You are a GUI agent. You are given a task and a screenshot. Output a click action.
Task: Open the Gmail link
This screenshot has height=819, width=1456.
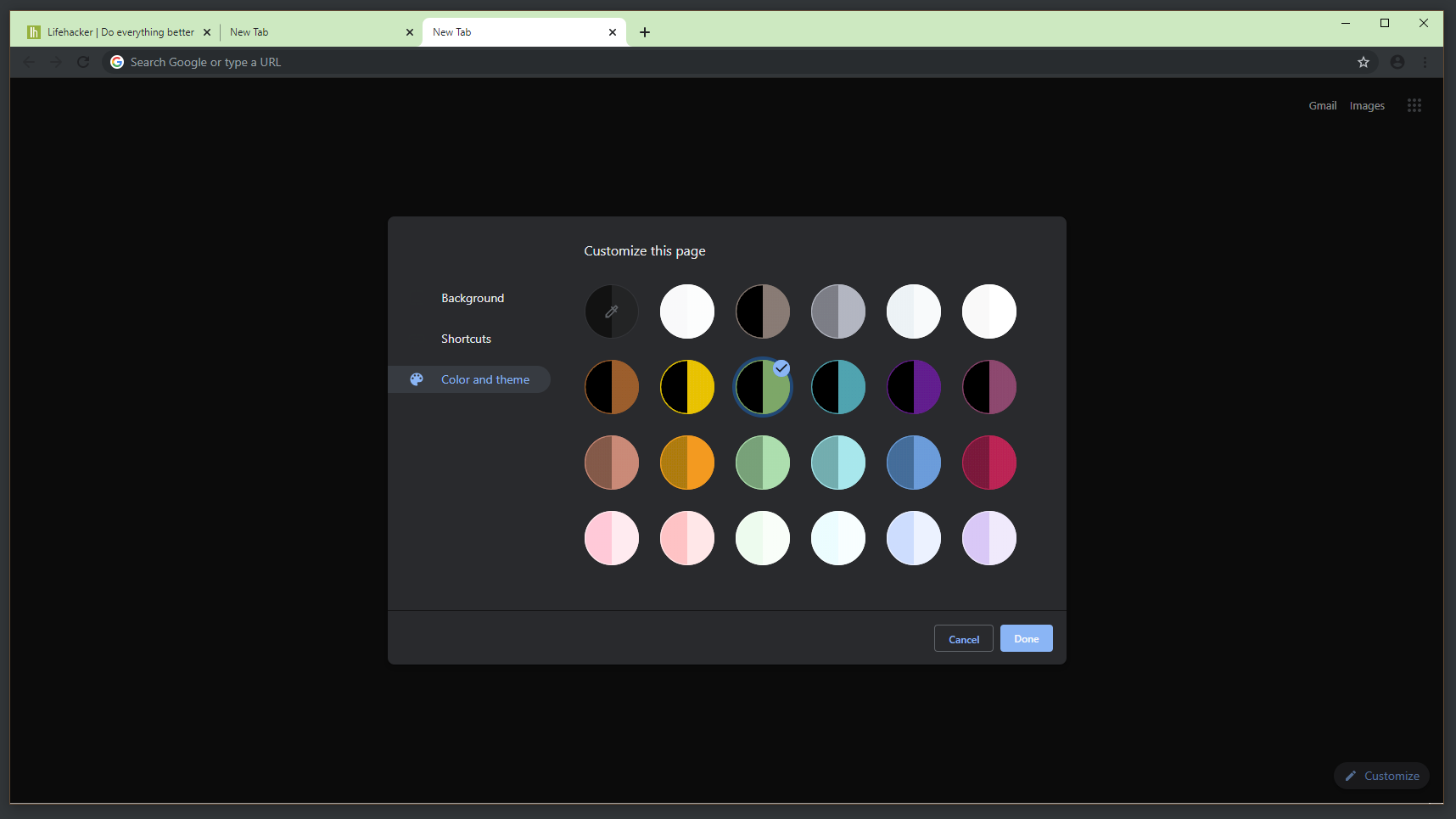[1323, 105]
